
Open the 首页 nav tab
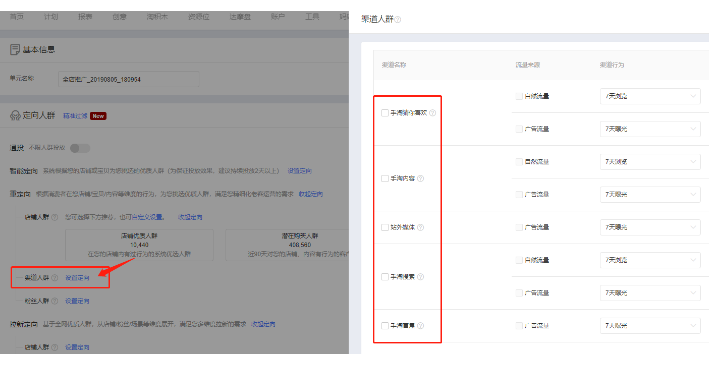click(x=17, y=17)
